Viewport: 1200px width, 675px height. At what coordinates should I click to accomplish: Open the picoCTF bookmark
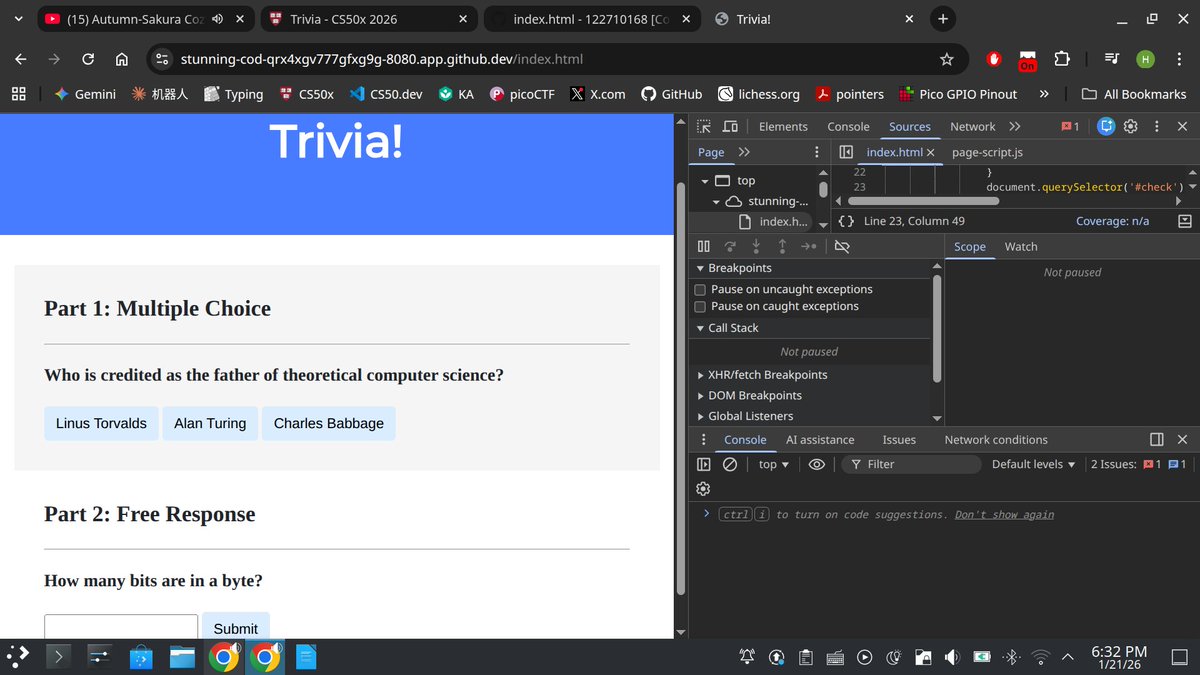pos(523,94)
